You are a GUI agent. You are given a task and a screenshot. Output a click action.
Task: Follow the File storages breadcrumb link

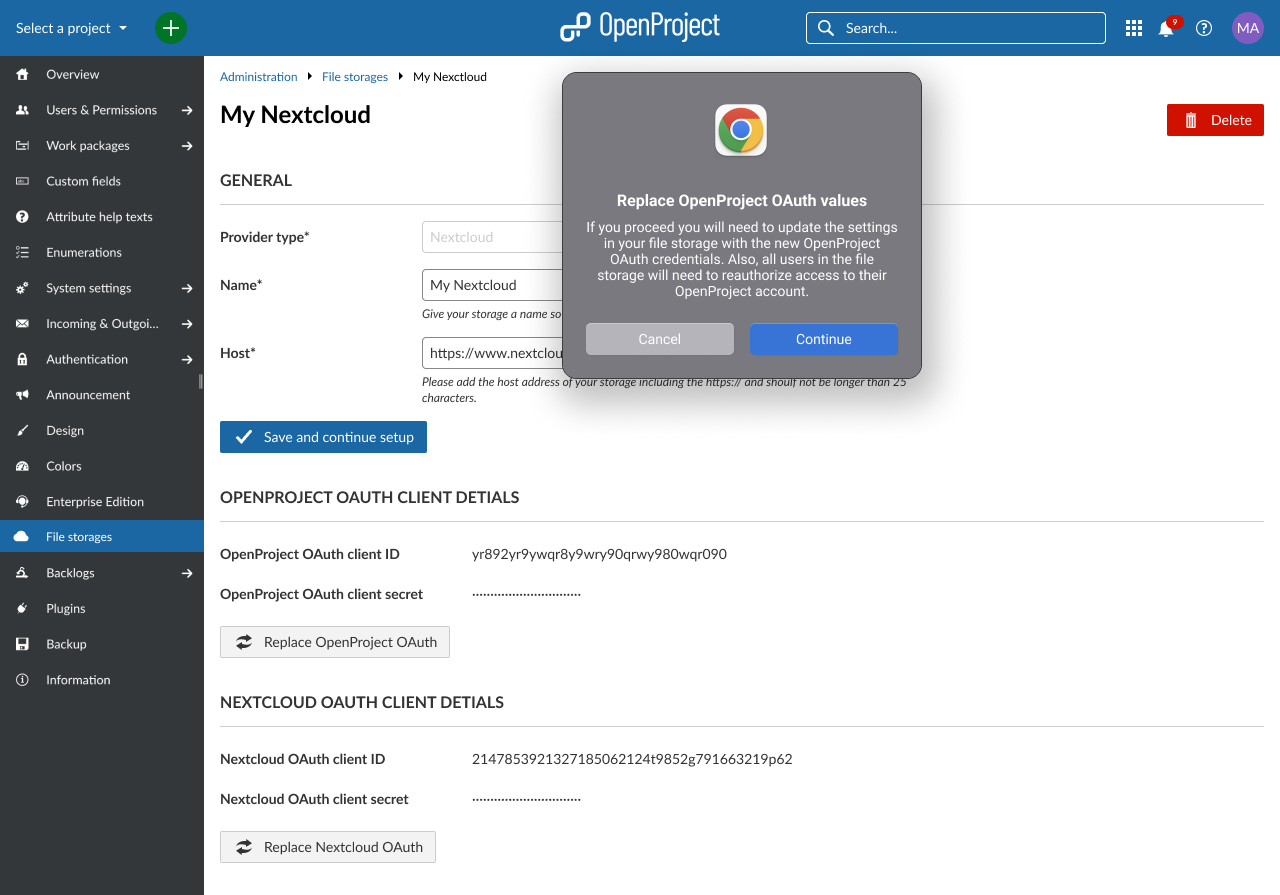click(x=354, y=77)
